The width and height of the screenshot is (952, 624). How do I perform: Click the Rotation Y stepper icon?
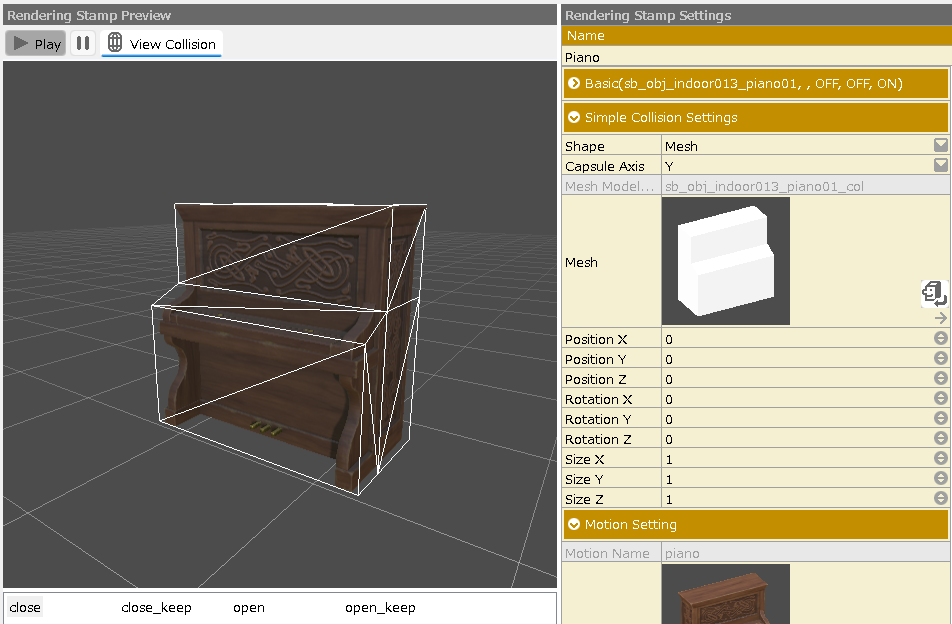pos(940,419)
